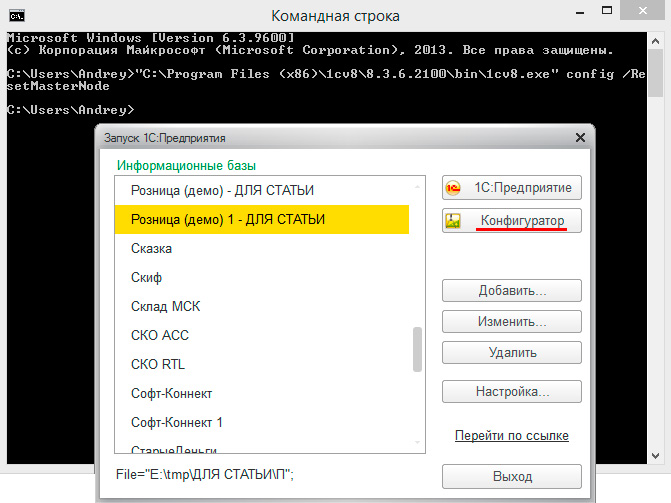Screen dimensions: 671x503
Task: Click the Добавить... button
Action: 511,291
